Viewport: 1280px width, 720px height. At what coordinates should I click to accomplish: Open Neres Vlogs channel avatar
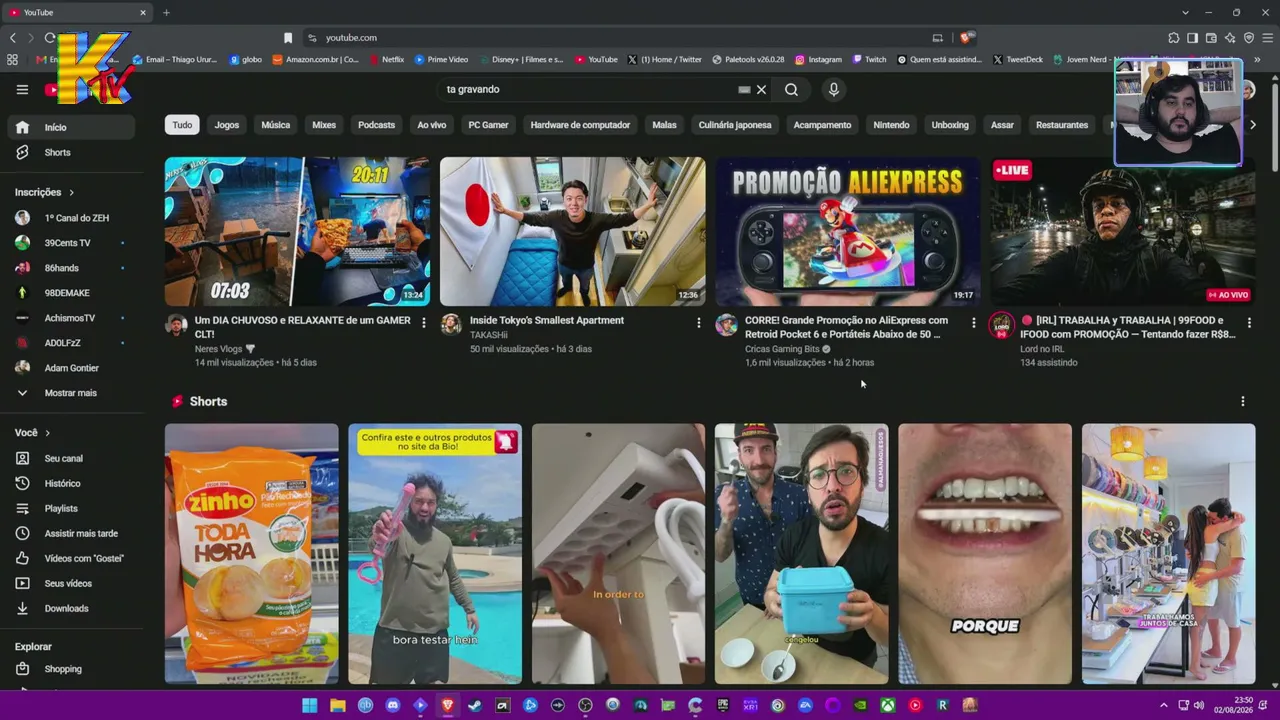tap(176, 325)
